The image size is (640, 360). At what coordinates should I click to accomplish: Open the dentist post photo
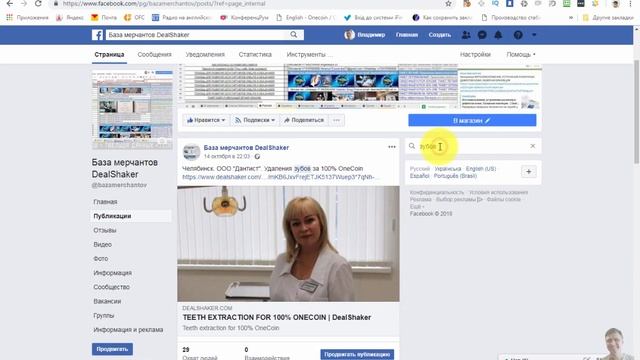(288, 244)
